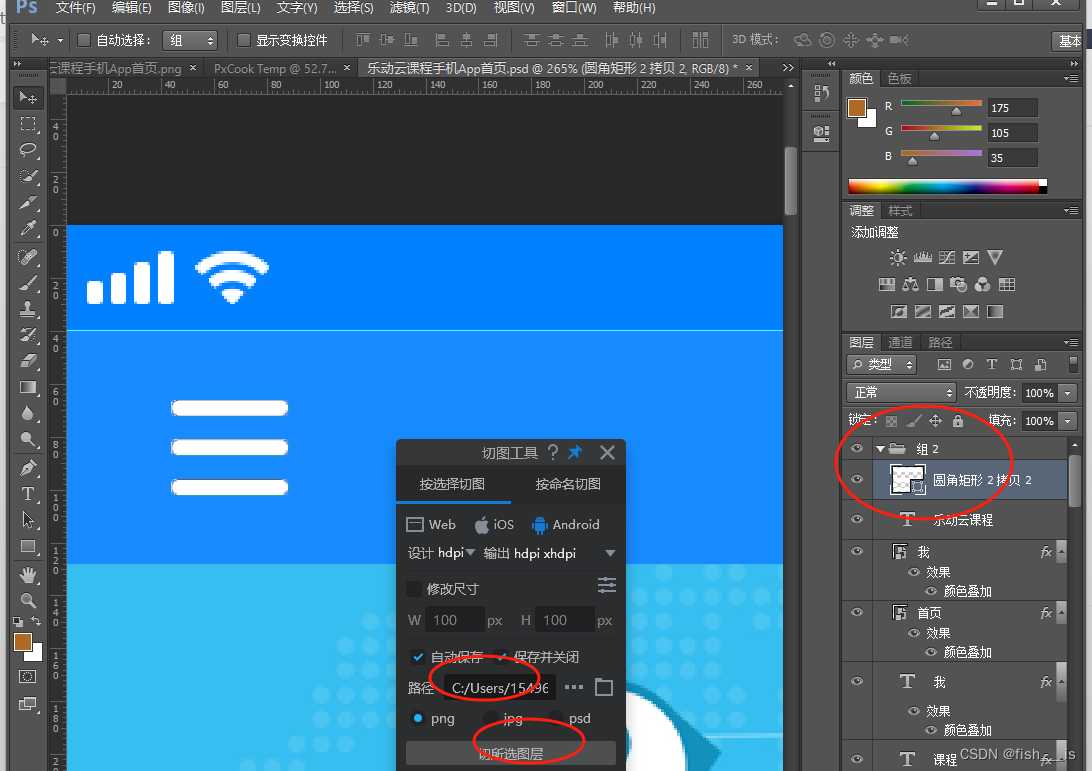
Task: Select the Blur tool
Action: (x=28, y=414)
